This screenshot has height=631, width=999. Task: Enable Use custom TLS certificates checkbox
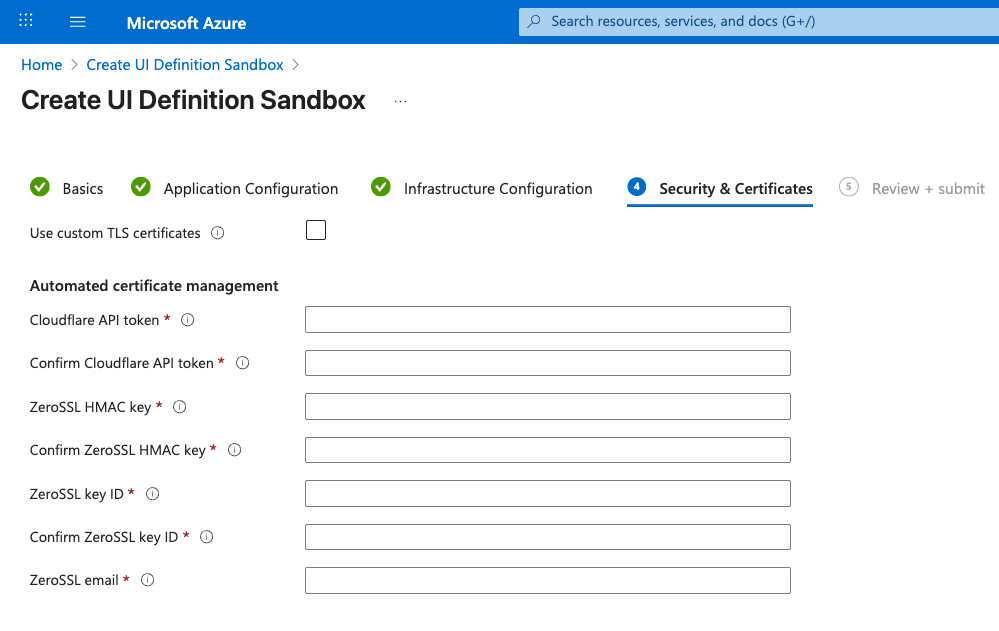click(x=316, y=230)
